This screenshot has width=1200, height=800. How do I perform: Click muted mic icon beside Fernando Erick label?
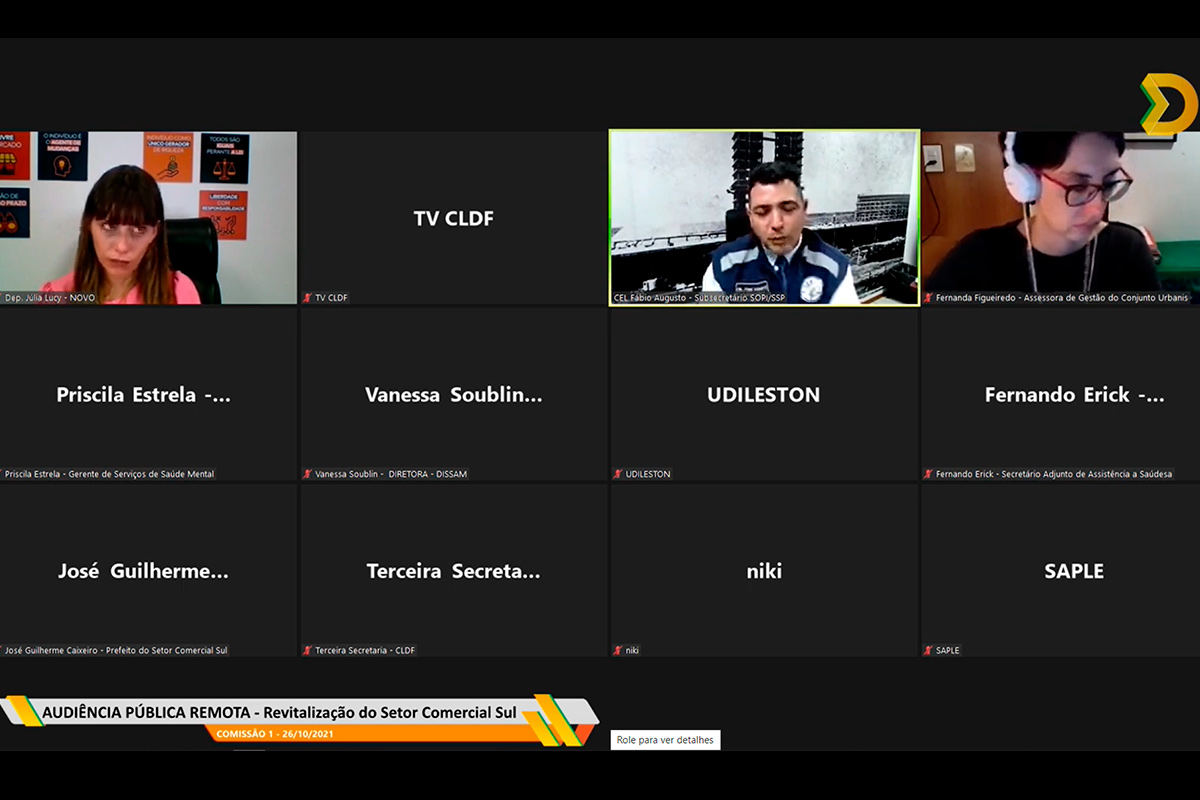(928, 474)
